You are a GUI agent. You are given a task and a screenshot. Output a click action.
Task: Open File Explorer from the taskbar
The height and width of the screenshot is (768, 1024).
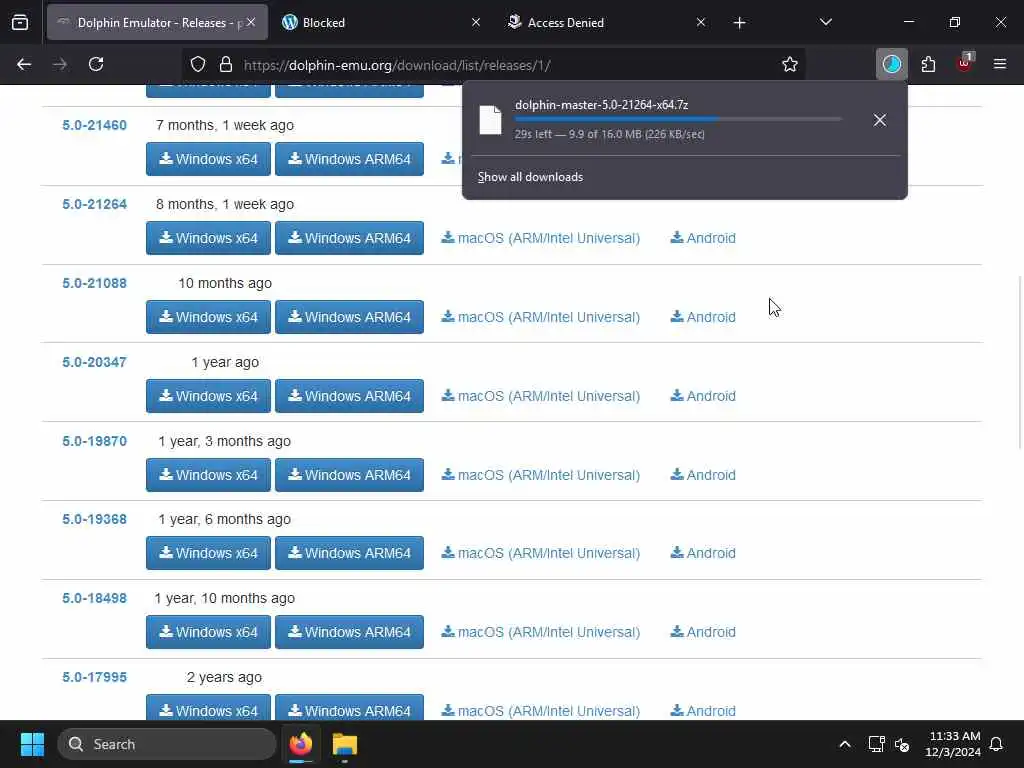[x=345, y=744]
